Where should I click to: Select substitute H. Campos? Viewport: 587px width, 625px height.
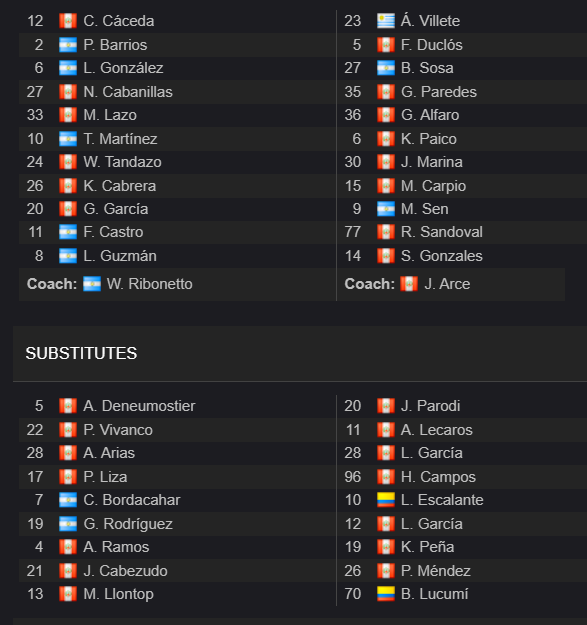point(438,477)
